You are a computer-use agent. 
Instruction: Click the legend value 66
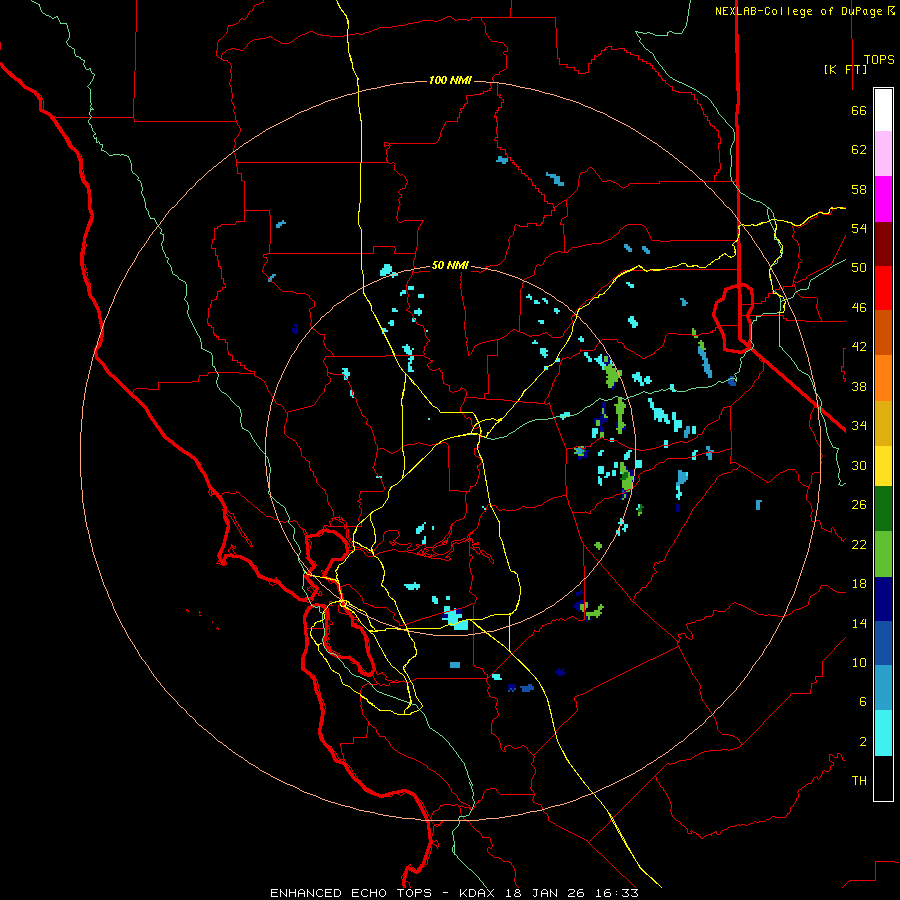(859, 110)
